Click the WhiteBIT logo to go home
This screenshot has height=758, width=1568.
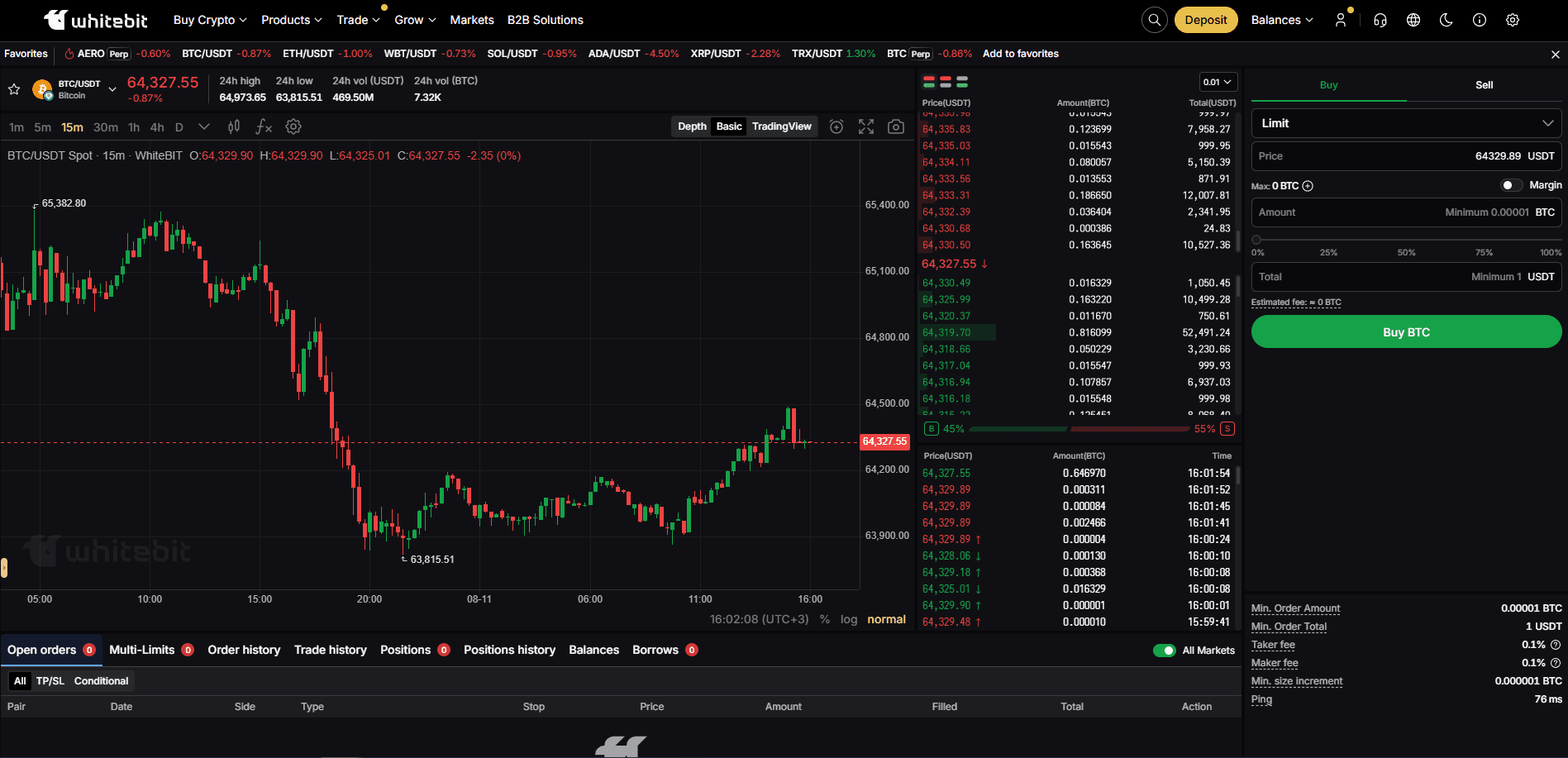96,20
